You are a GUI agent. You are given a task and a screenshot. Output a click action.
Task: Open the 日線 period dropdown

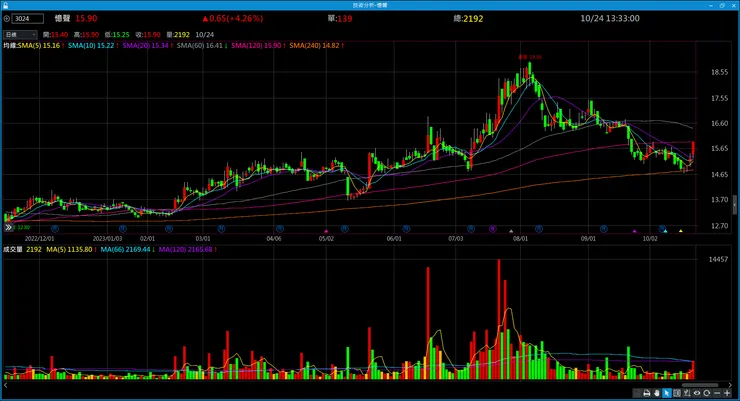tap(20, 34)
